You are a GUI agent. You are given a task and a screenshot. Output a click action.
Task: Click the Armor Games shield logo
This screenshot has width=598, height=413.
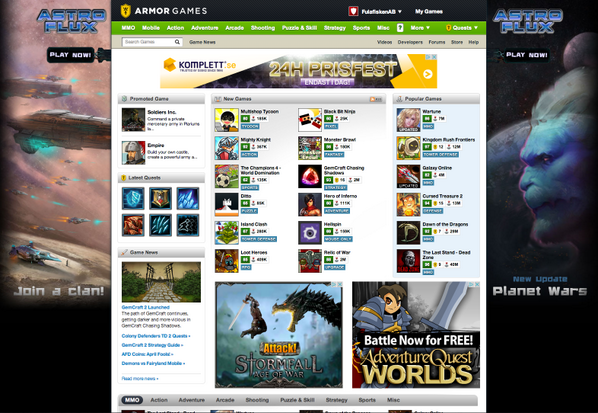(125, 11)
